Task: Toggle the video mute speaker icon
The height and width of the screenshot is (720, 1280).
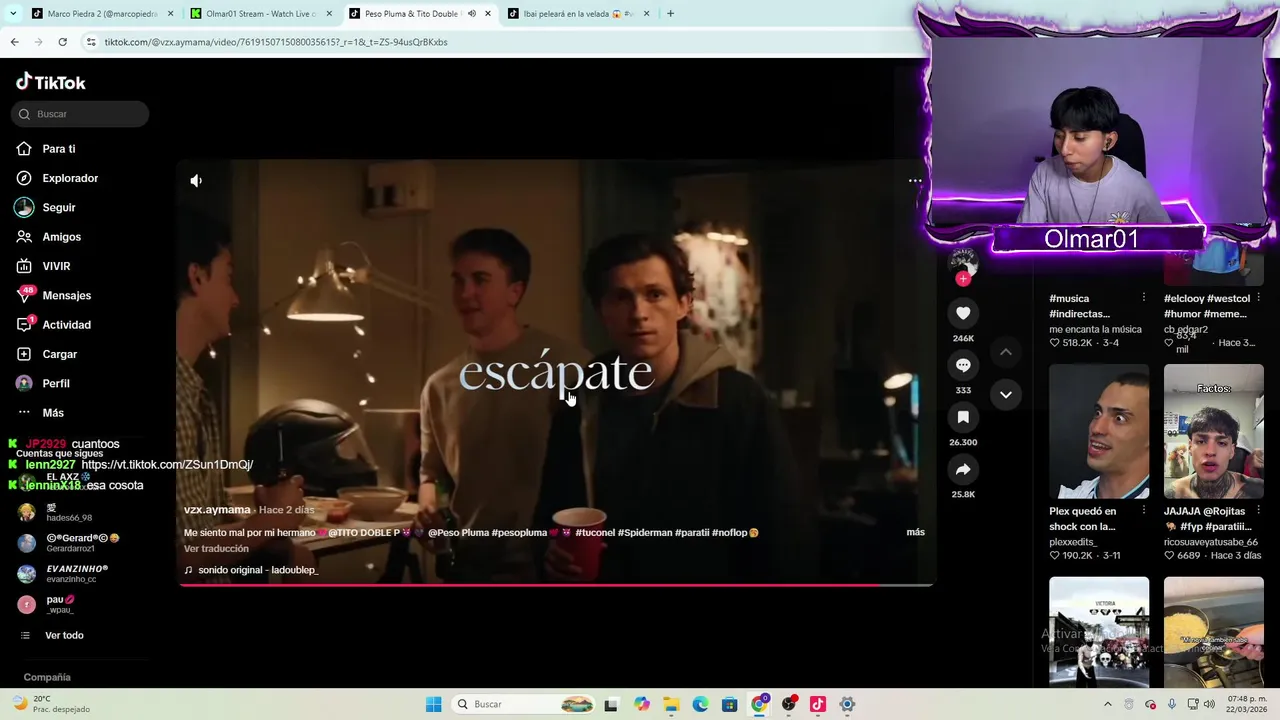Action: [196, 181]
